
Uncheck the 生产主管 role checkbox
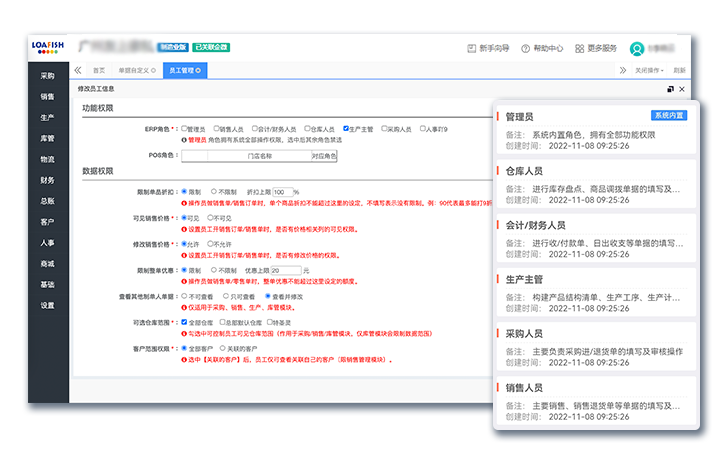point(346,129)
